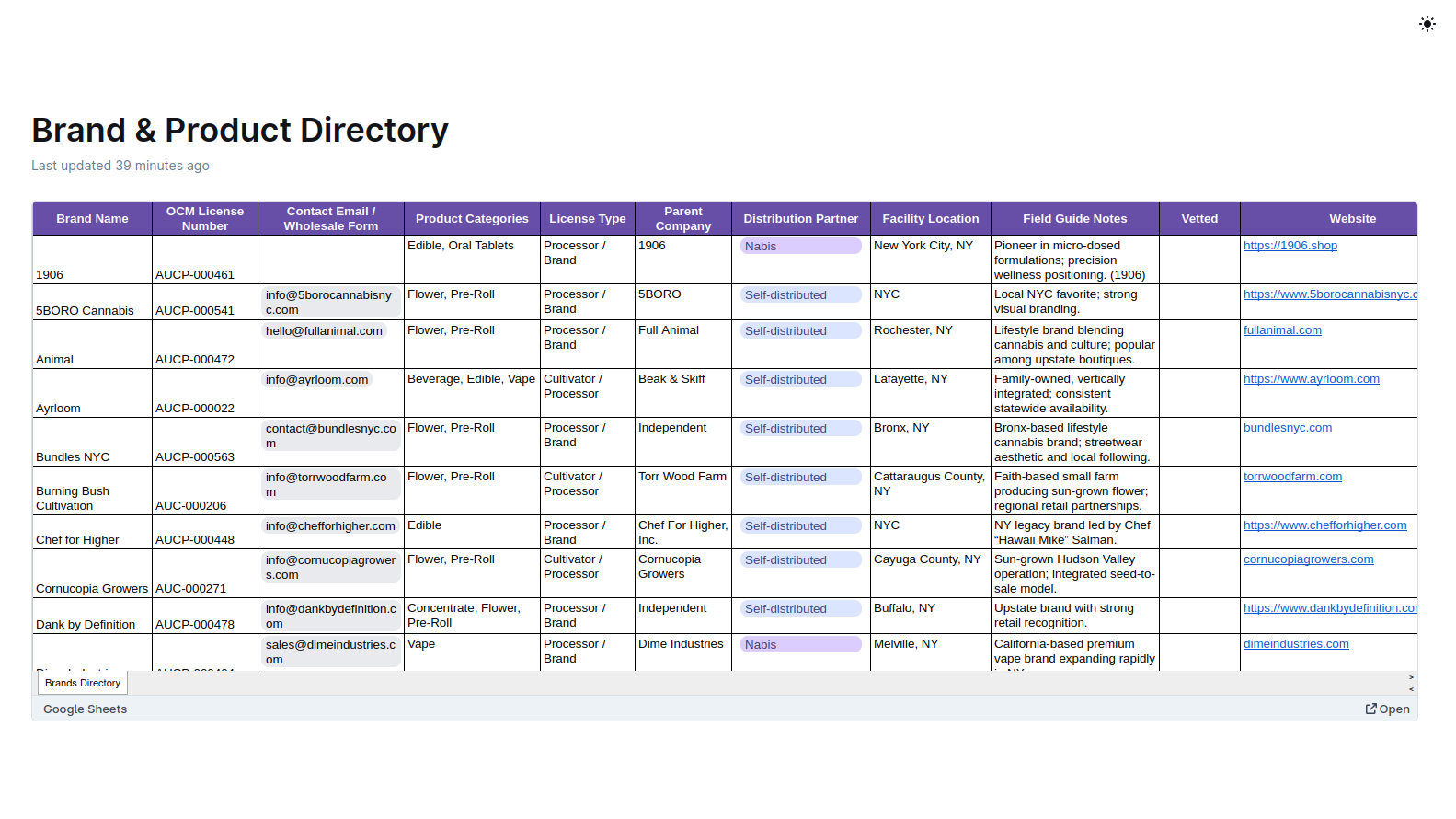Click the info@ayrloom.com email chip
Image resolution: width=1456 pixels, height=819 pixels.
pyautogui.click(x=316, y=380)
